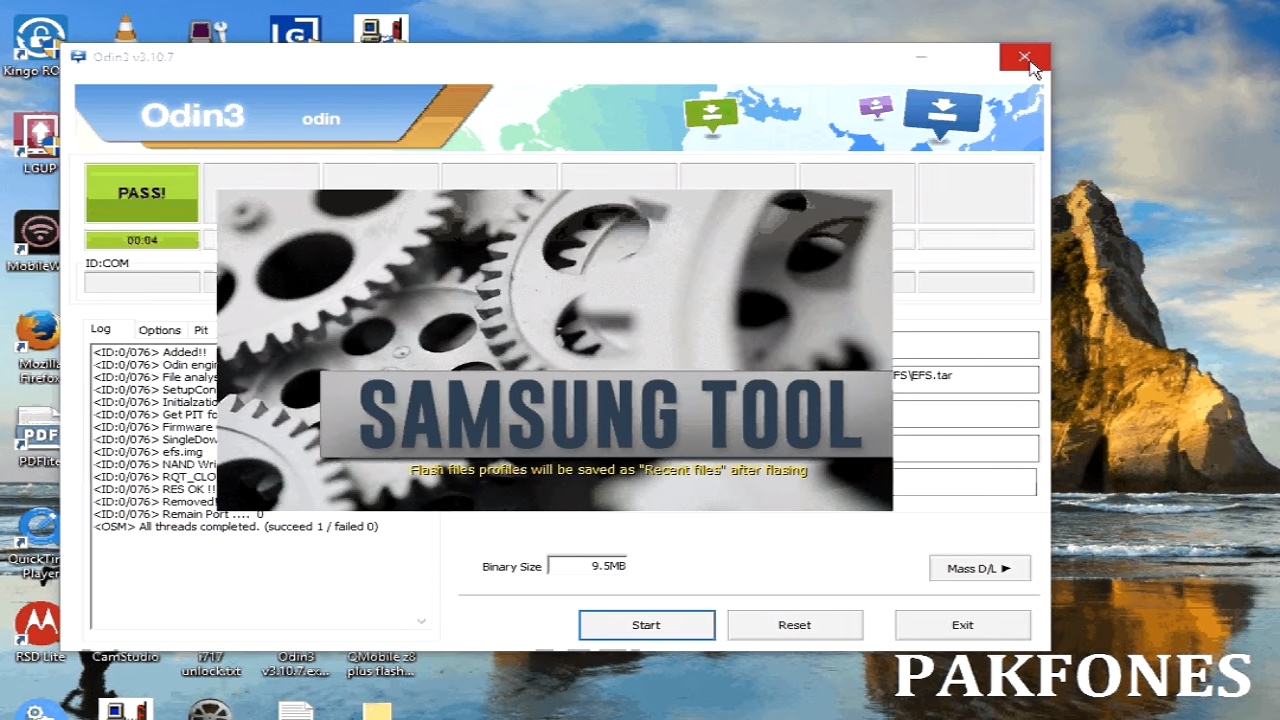Click the 00:04 green progress bar
Image resolution: width=1280 pixels, height=720 pixels.
(142, 240)
